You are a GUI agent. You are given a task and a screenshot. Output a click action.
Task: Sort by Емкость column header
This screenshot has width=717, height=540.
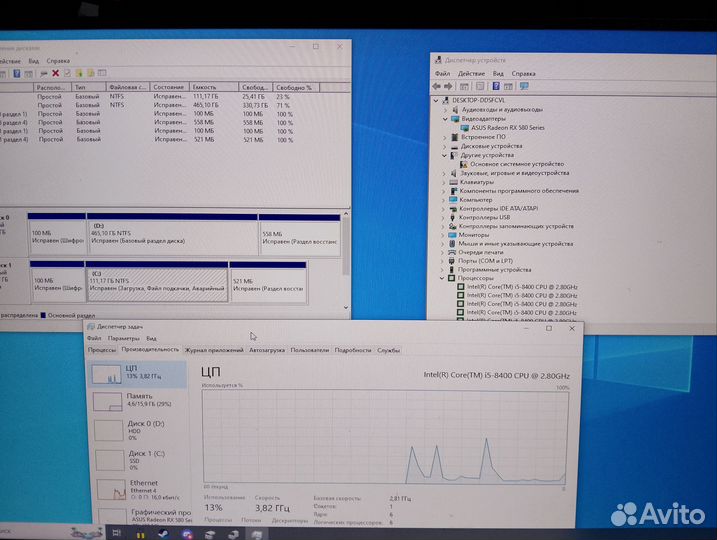(x=214, y=87)
